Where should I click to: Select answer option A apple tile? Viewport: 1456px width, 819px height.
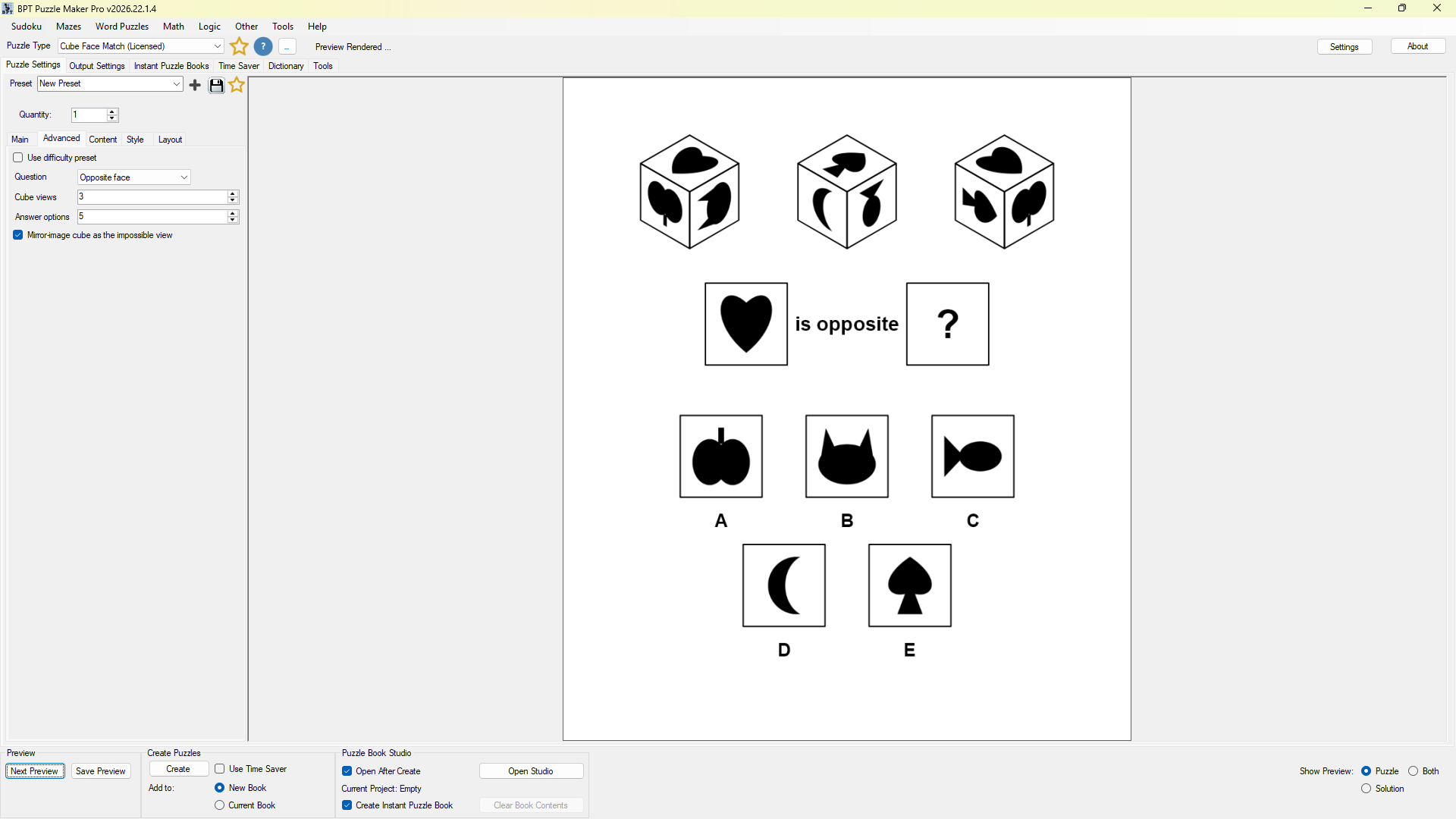[721, 457]
